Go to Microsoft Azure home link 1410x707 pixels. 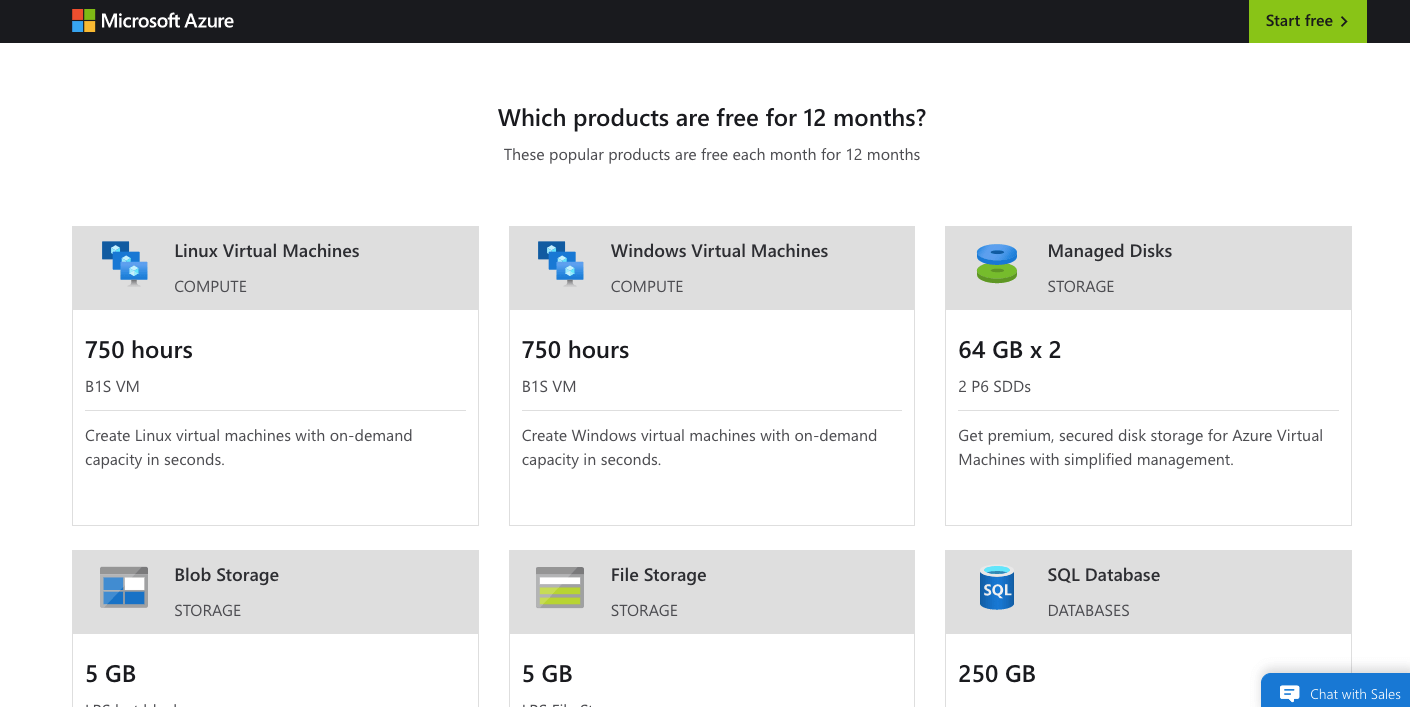(153, 21)
